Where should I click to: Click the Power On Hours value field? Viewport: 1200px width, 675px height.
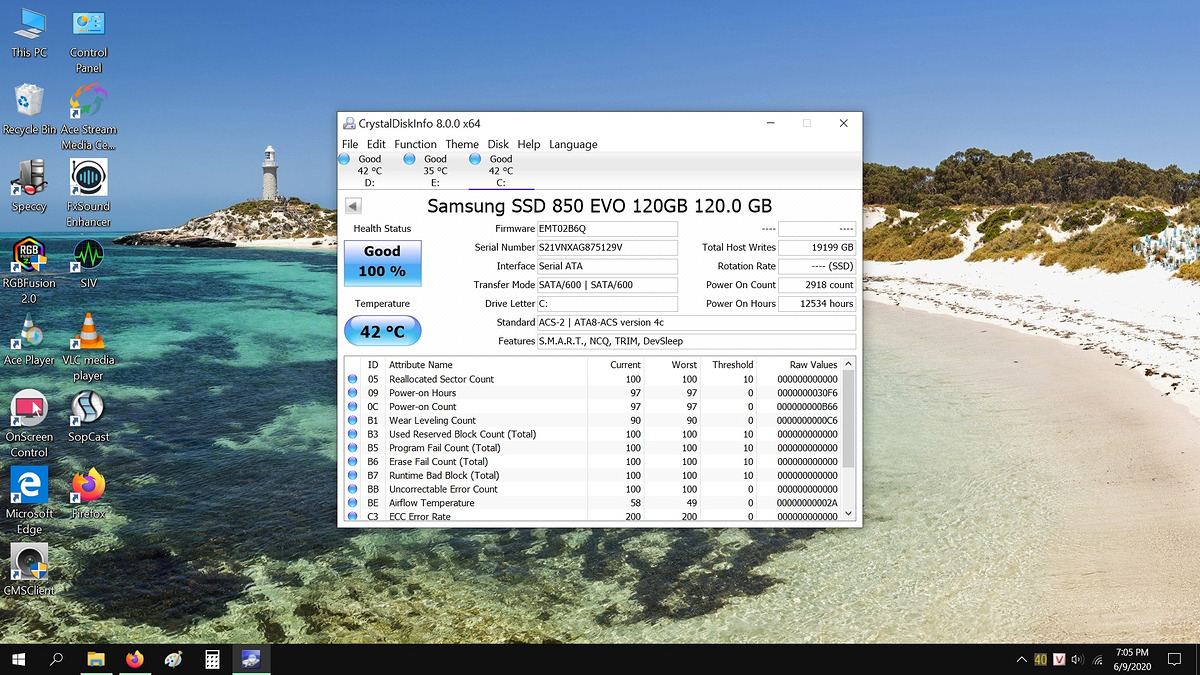tap(817, 303)
